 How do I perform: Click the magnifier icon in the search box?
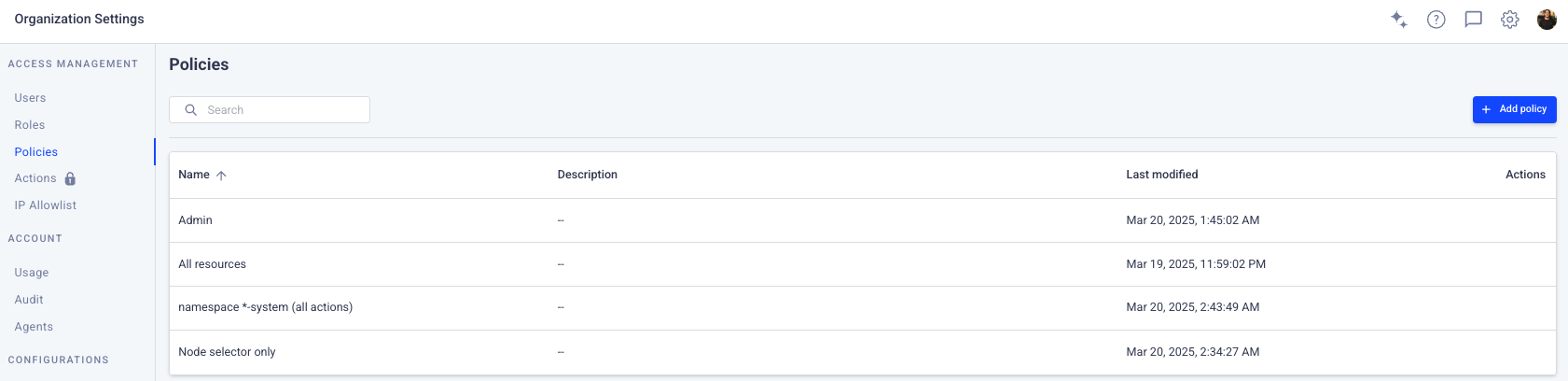click(x=190, y=109)
